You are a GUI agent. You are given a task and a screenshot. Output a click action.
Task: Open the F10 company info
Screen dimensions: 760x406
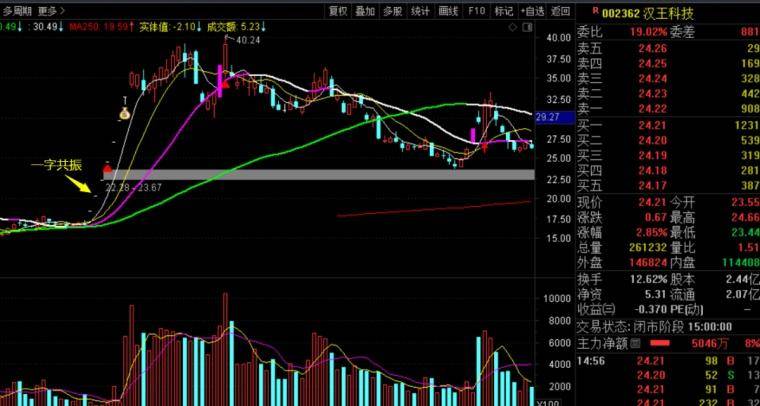click(x=476, y=11)
